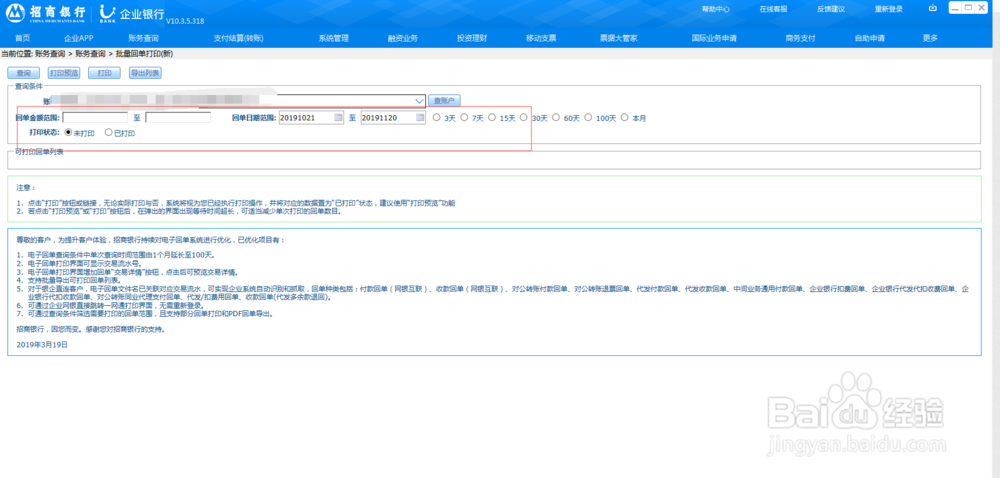The image size is (1000, 478).
Task: Open the end date calendar picker icon
Action: [x=420, y=117]
